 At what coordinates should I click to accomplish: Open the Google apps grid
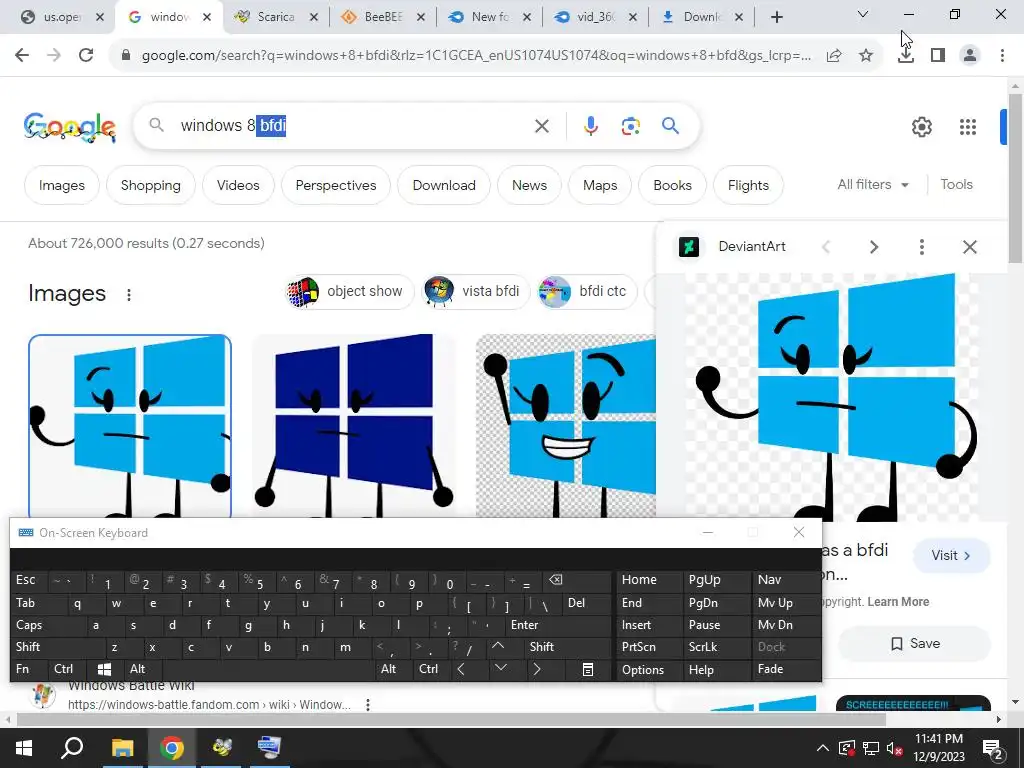[x=968, y=127]
